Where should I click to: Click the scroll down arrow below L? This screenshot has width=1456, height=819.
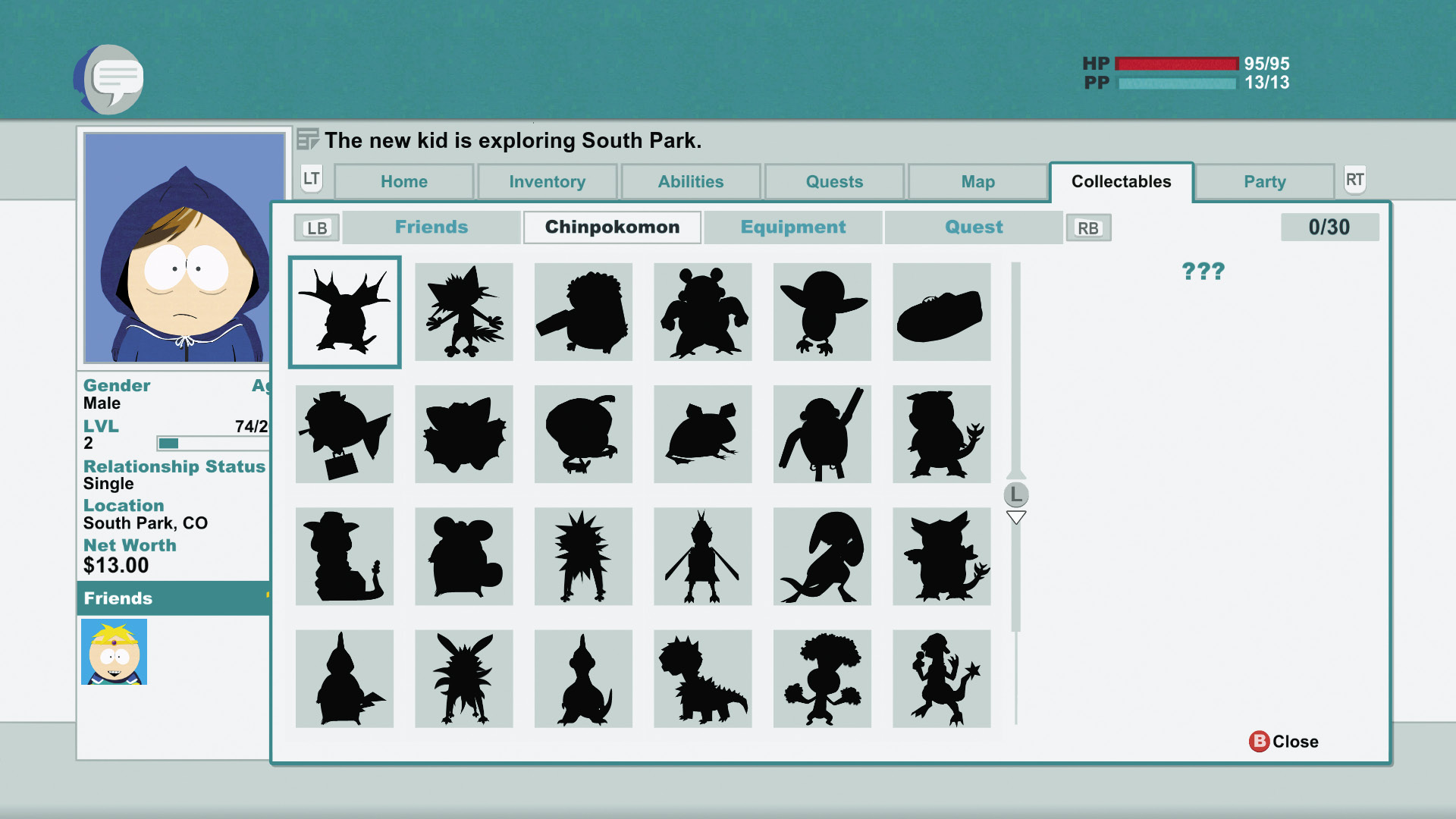(1016, 517)
